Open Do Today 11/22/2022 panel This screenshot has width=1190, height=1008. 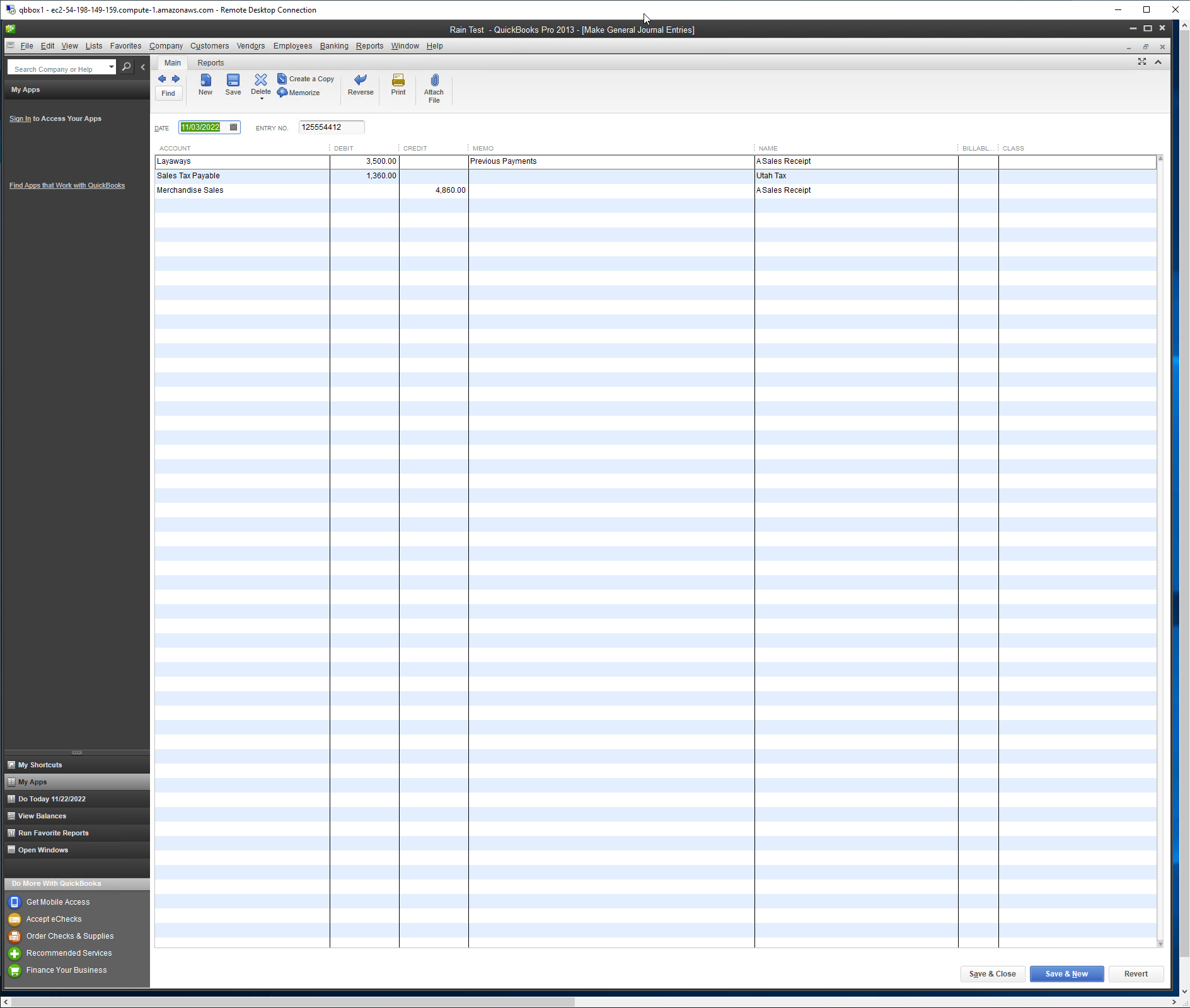point(77,799)
